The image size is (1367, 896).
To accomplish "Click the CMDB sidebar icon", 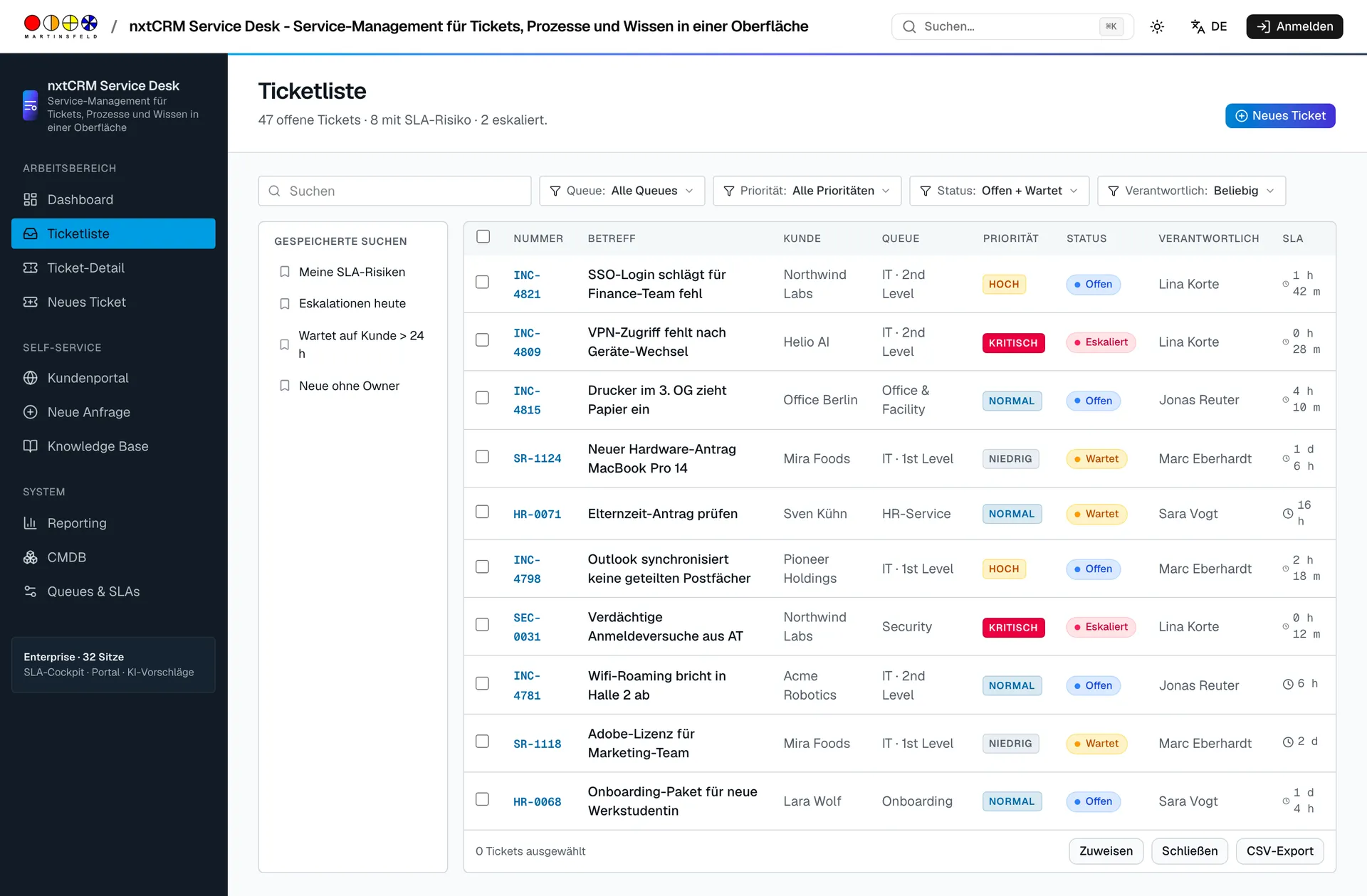I will 30,557.
